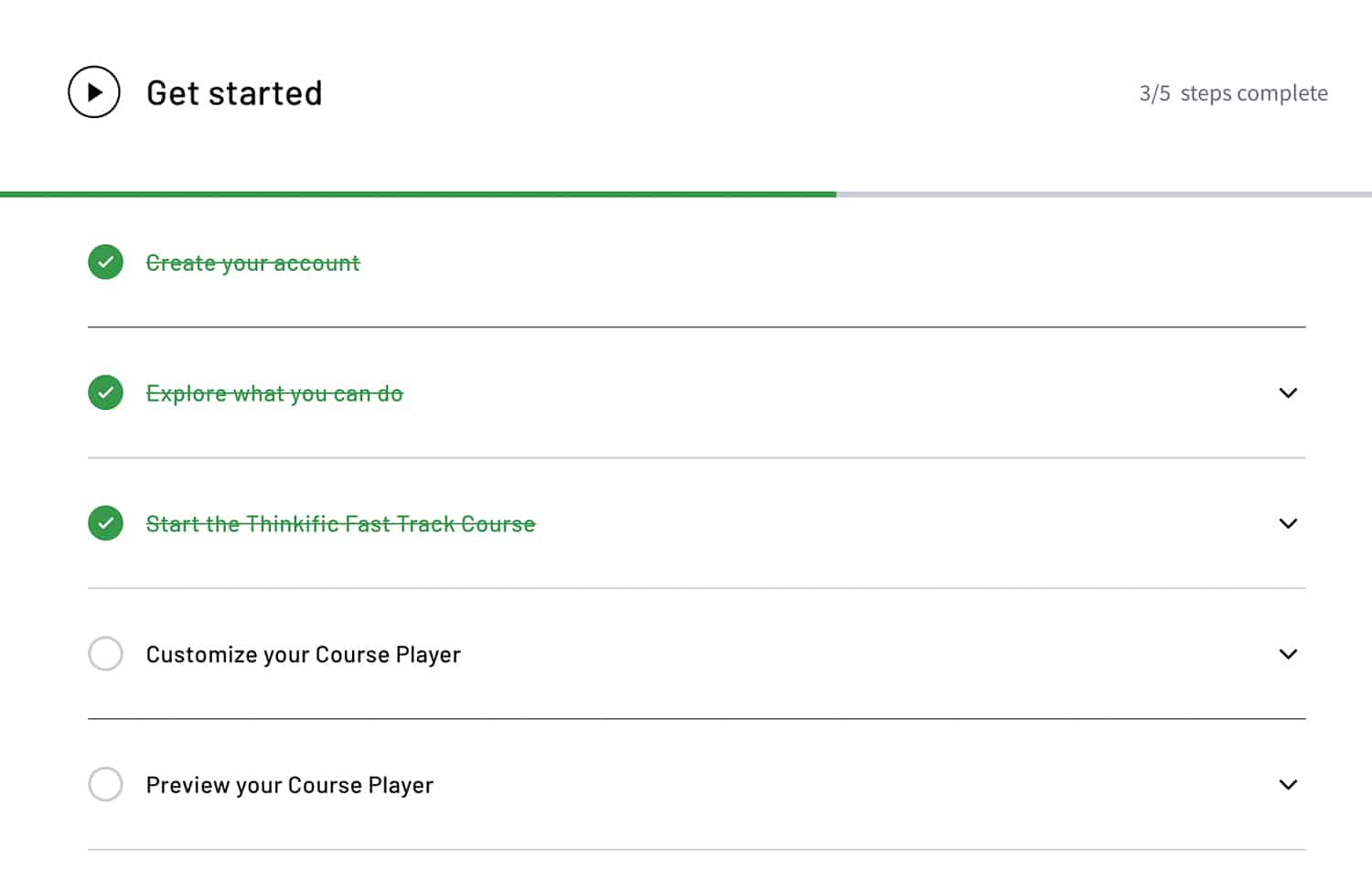Open the Explore what you can do label
The width and height of the screenshot is (1372, 870).
tap(274, 393)
